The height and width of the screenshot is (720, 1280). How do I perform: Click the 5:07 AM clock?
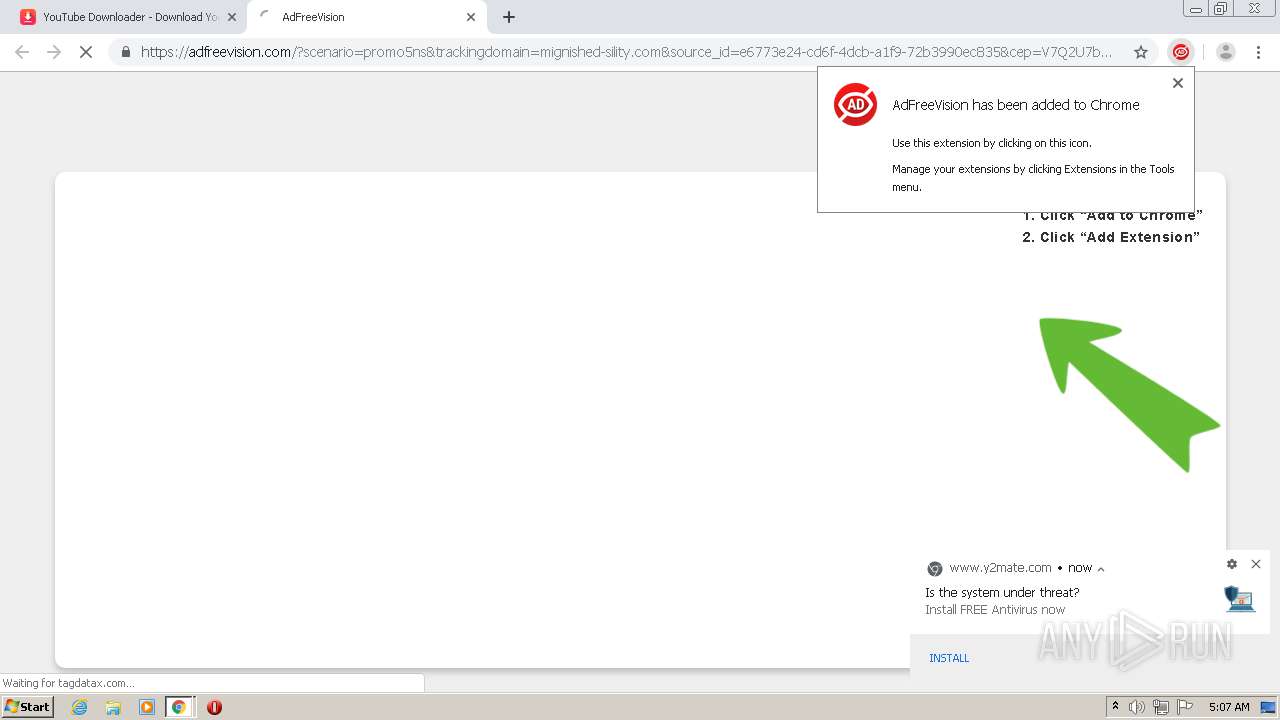coord(1229,707)
